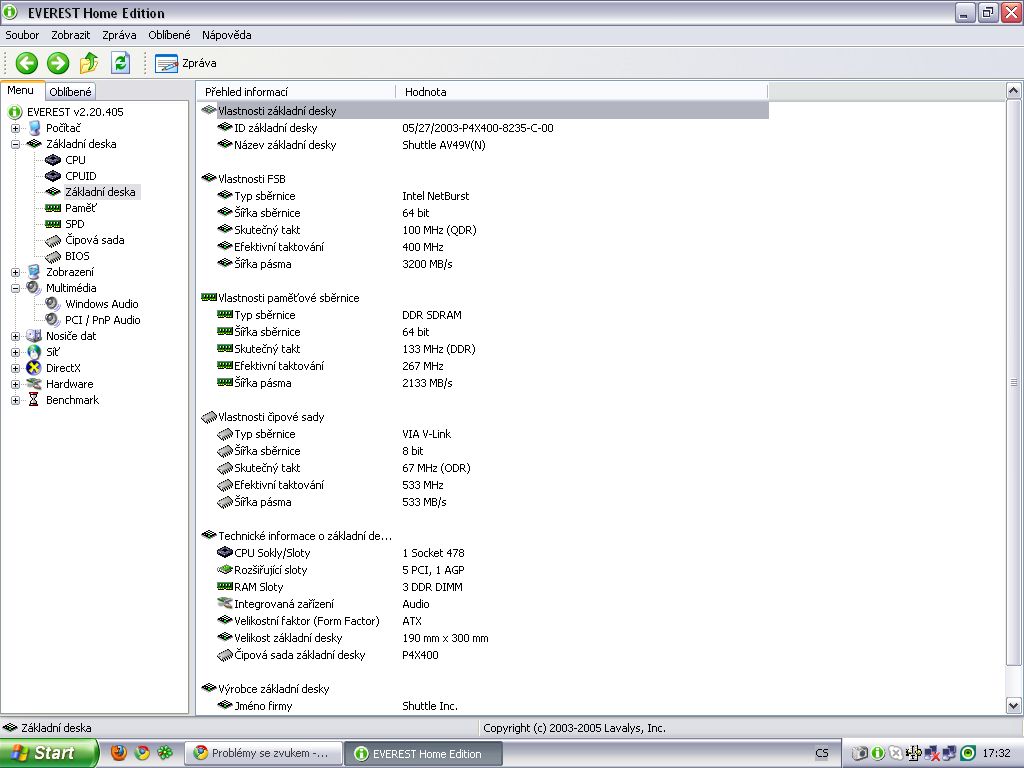Expand the DirectX tree node
The width and height of the screenshot is (1024, 768).
tap(16, 368)
